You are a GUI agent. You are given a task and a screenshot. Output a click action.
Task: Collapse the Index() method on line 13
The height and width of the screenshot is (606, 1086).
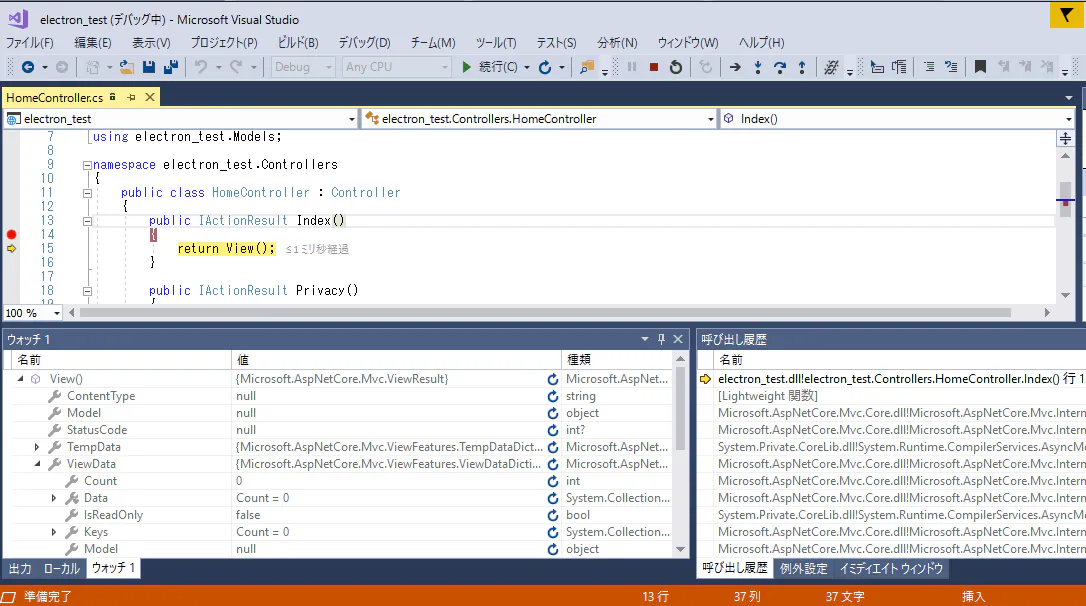click(87, 222)
